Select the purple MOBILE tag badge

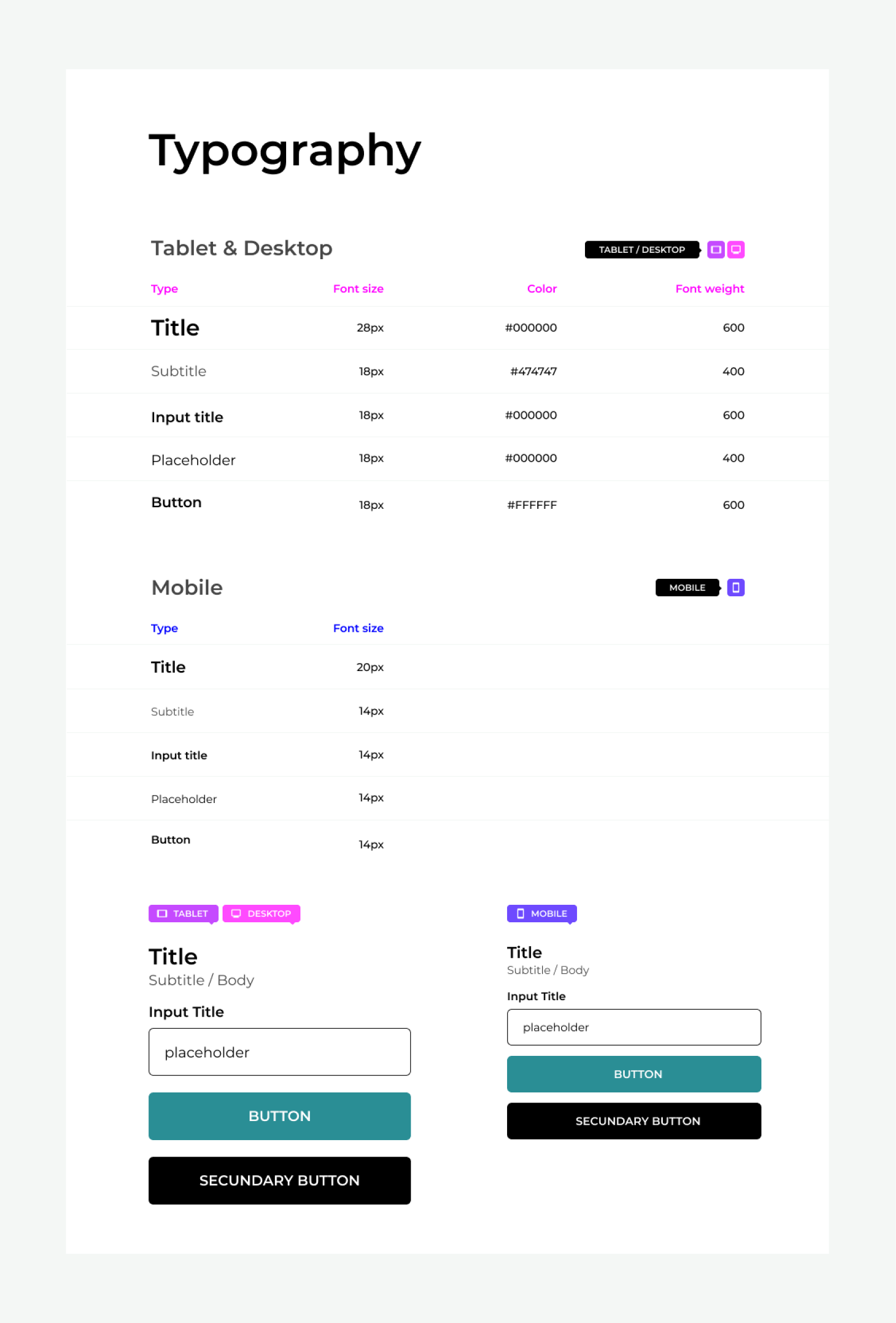point(542,913)
